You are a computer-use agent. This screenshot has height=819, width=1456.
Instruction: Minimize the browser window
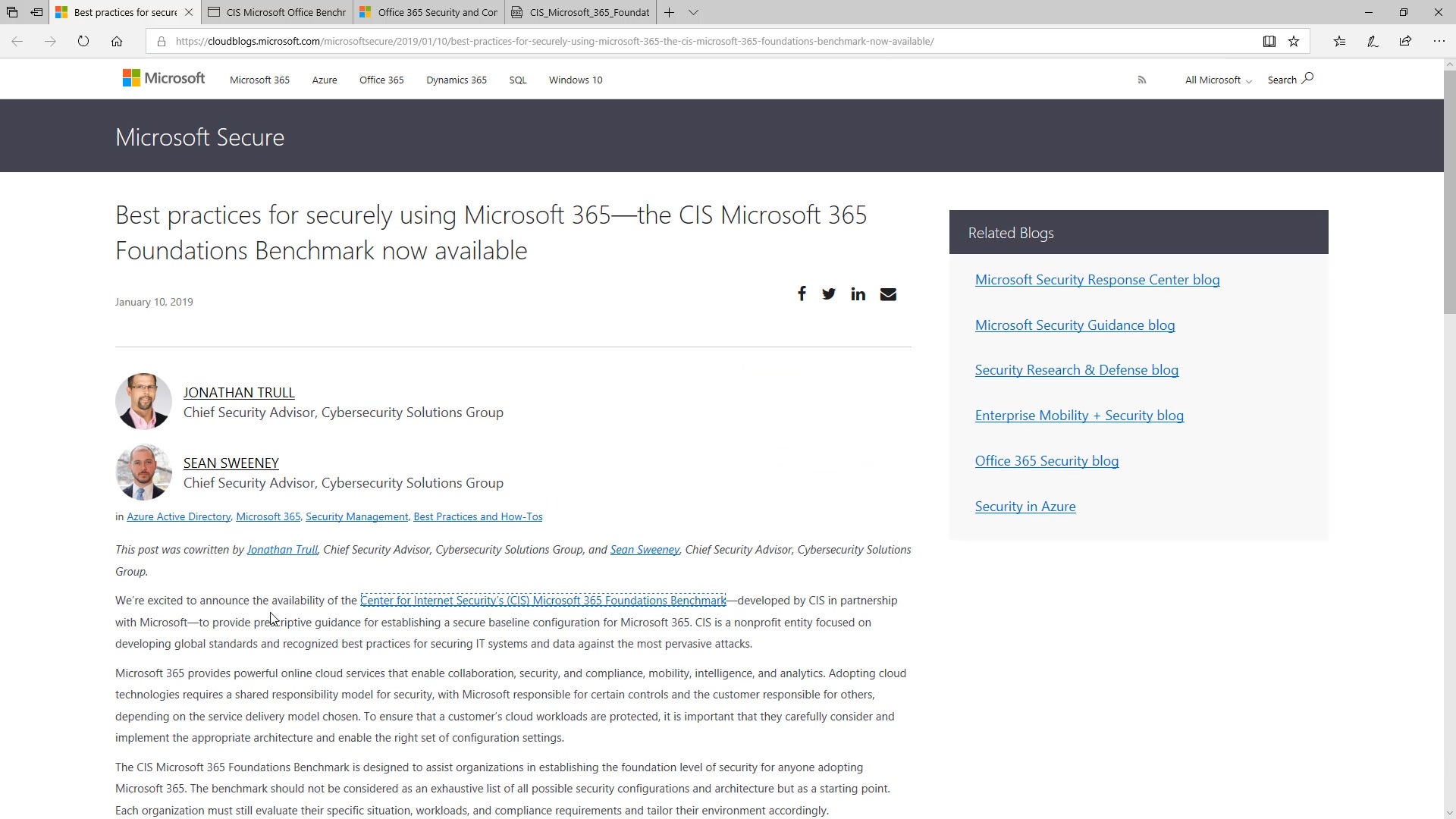coord(1368,12)
